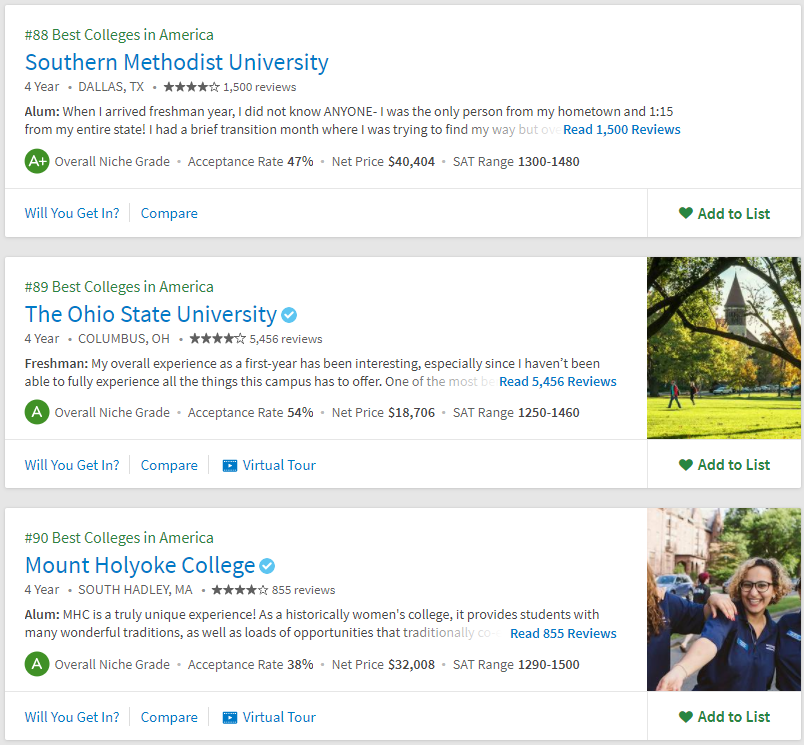804x745 pixels.
Task: Launch Virtual Tour of Ohio State
Action: coord(269,465)
